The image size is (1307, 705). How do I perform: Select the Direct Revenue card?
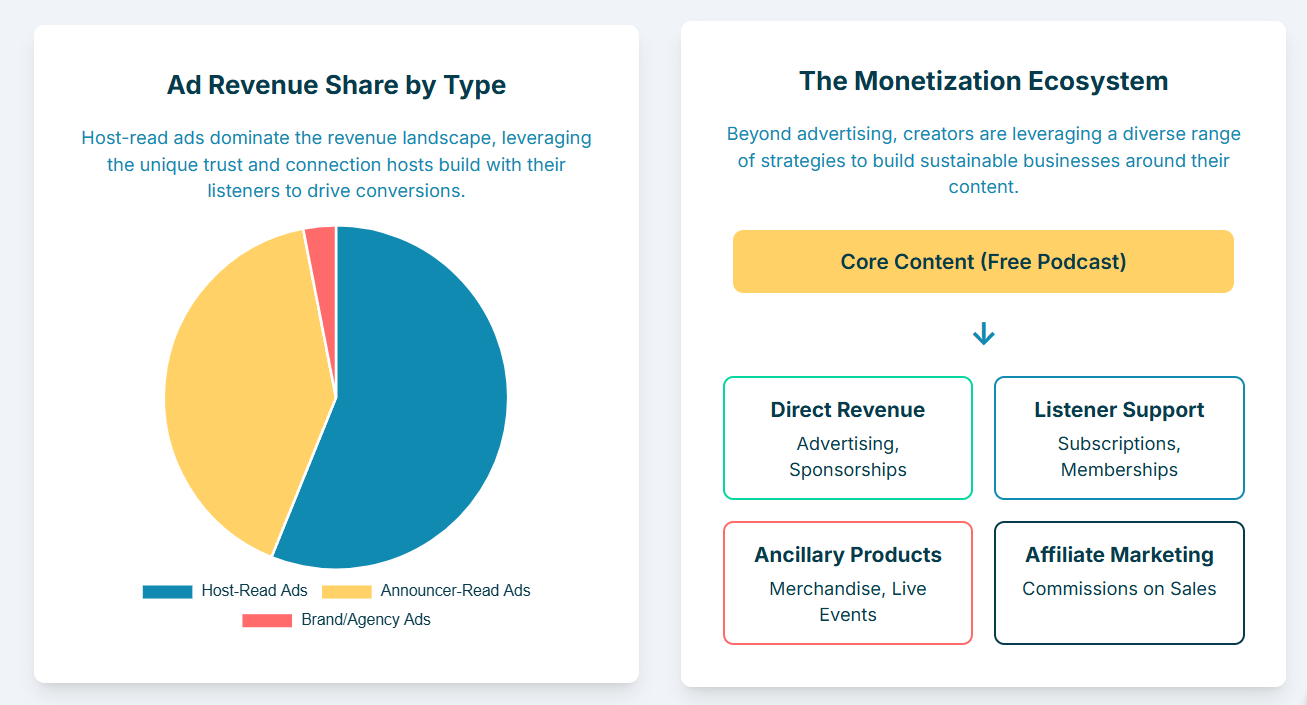[848, 438]
